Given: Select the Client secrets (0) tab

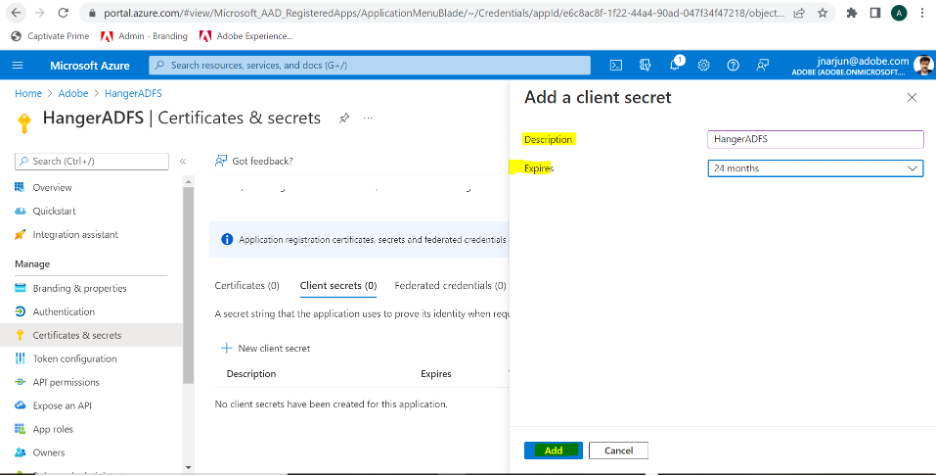Looking at the screenshot, I should pos(338,285).
